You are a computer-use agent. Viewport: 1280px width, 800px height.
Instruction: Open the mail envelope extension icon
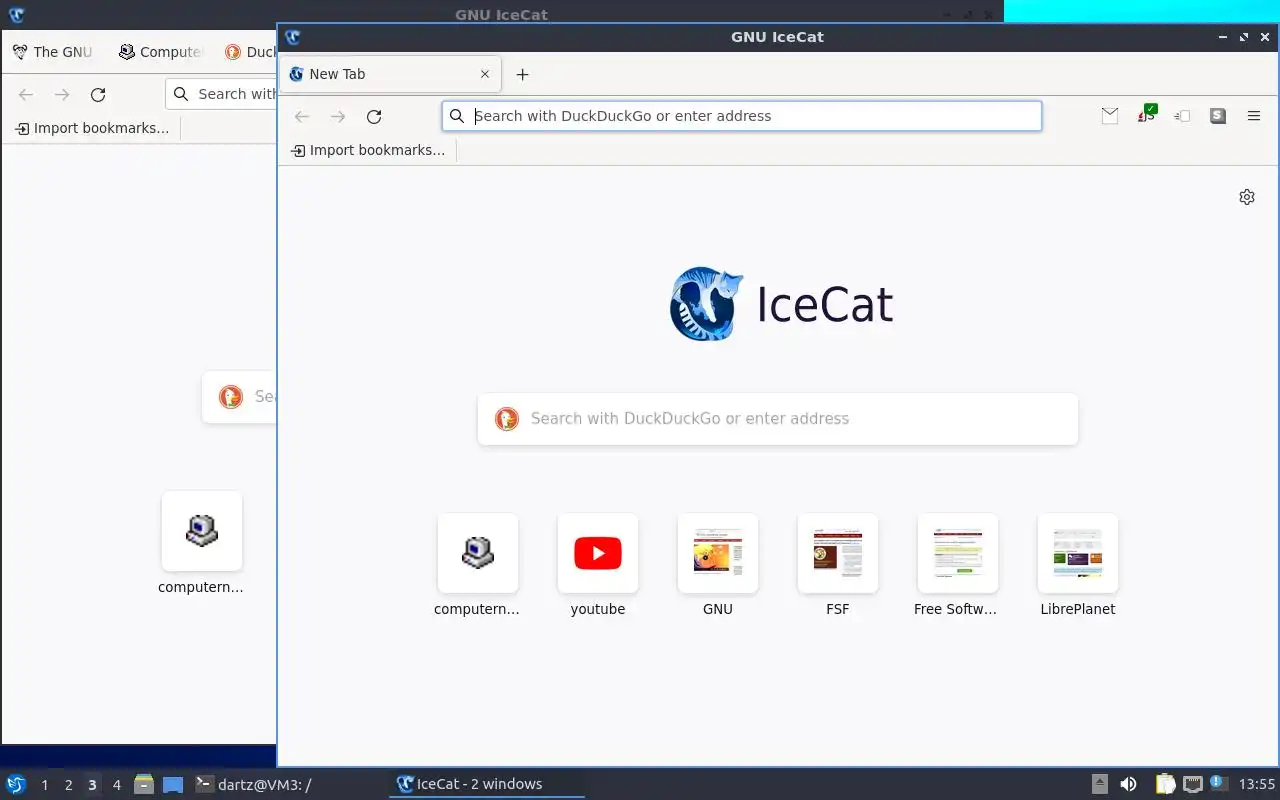tap(1110, 116)
